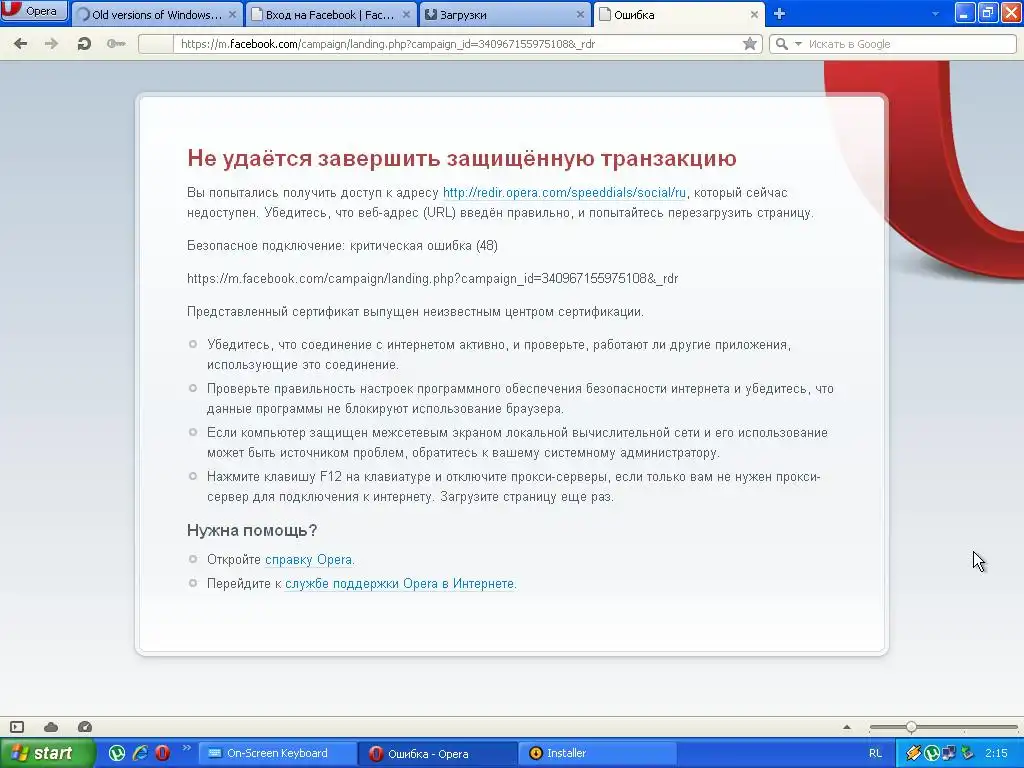Click the safely remove hardware tray icon
The height and width of the screenshot is (768, 1024).
[x=967, y=753]
